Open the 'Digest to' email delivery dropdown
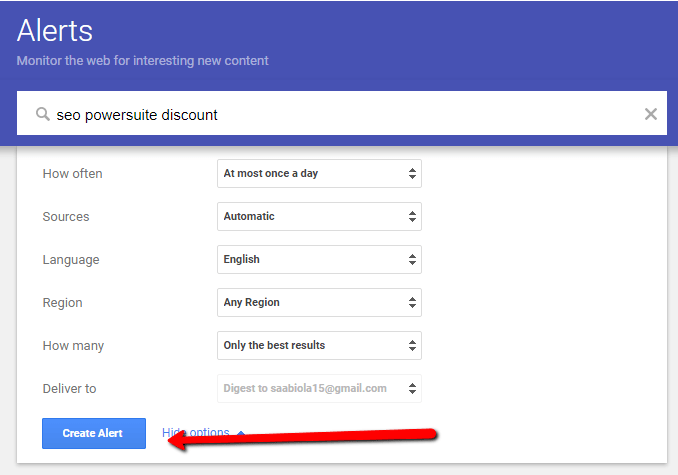 319,388
